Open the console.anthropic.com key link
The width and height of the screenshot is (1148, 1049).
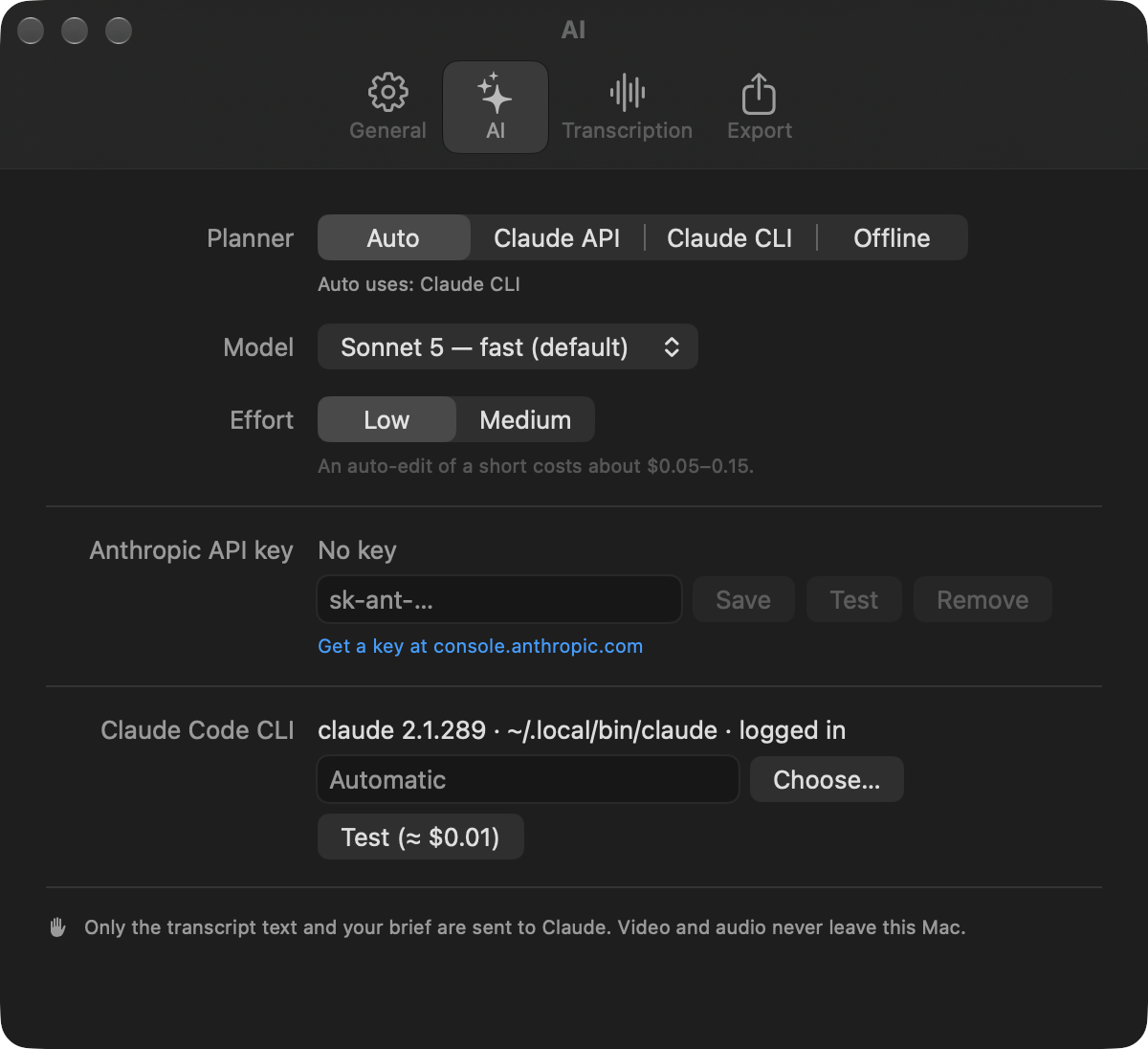tap(480, 646)
